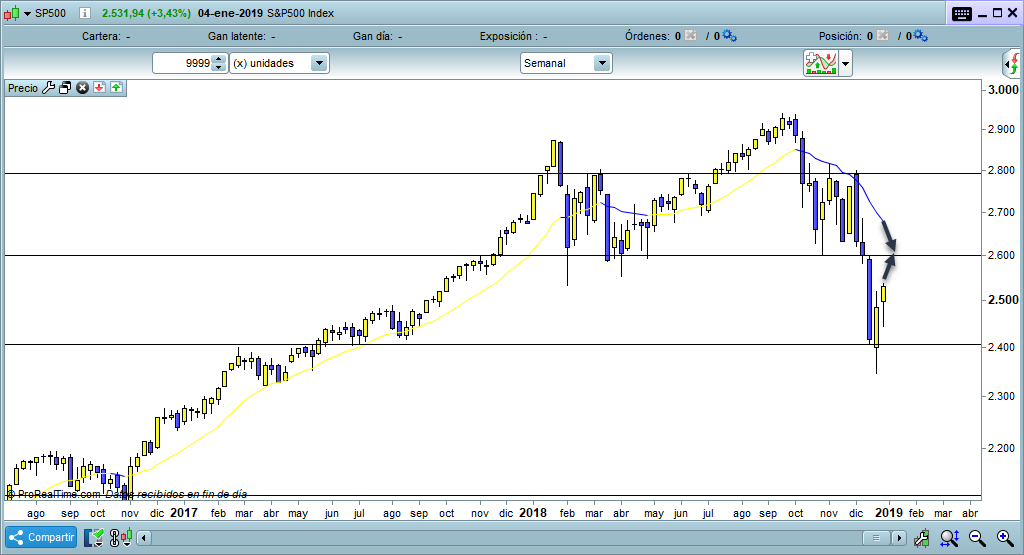This screenshot has width=1024, height=555.
Task: Open the virtual keyboard icon in title bar
Action: [x=962, y=14]
